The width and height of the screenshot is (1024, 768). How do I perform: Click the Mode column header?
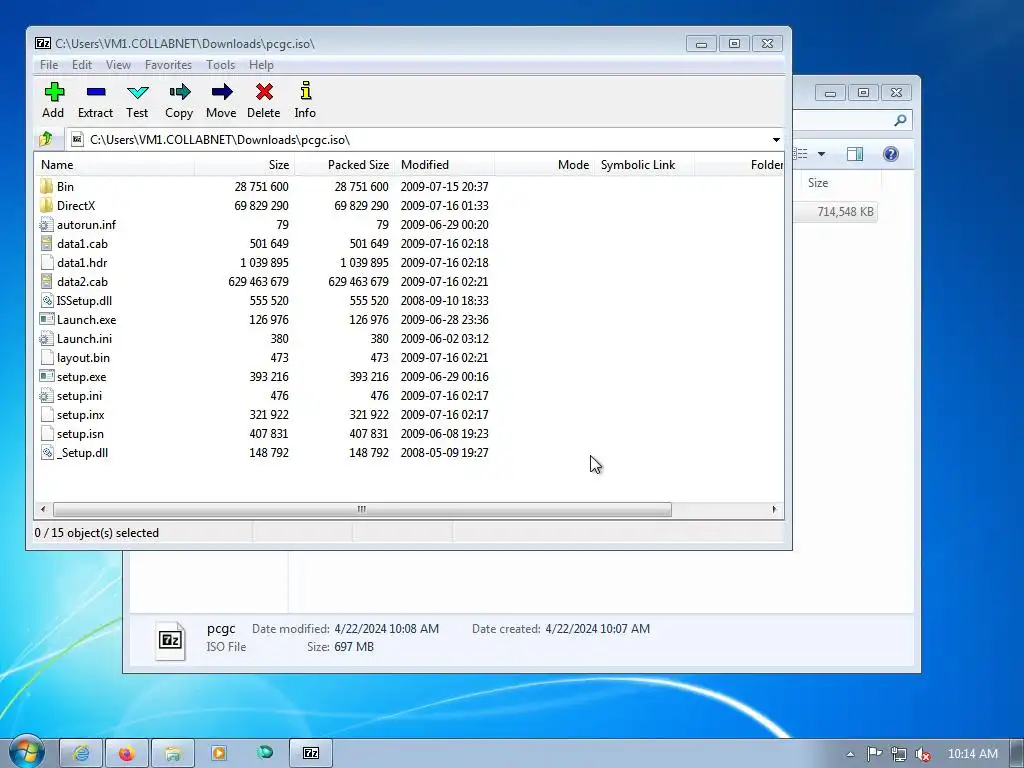545,165
